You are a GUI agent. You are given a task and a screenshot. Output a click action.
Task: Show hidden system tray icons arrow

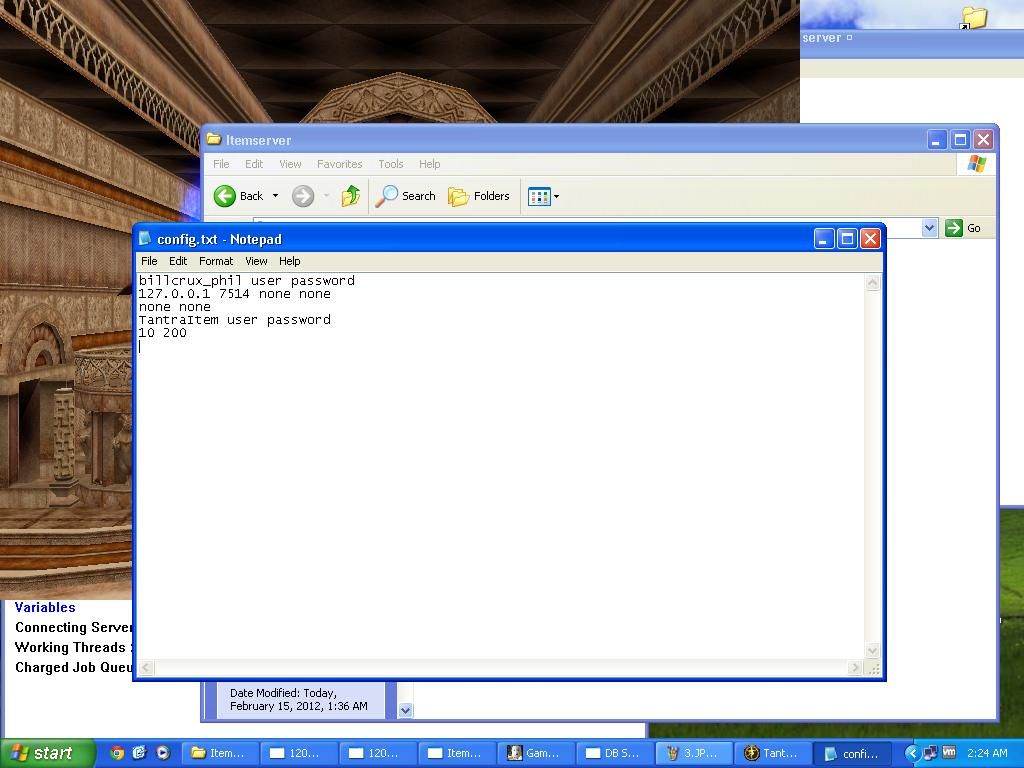tap(912, 753)
